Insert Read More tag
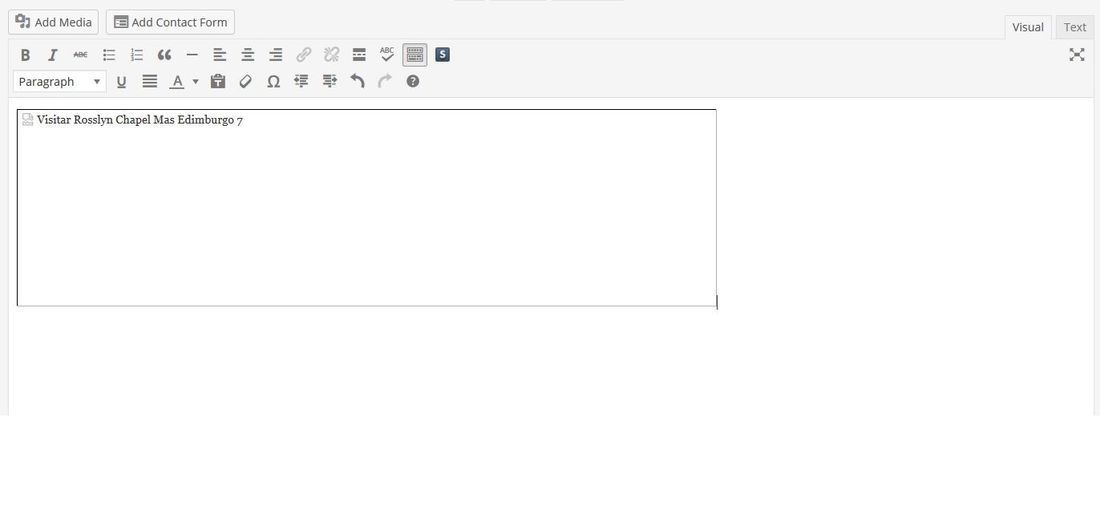The height and width of the screenshot is (507, 1100). [x=359, y=55]
